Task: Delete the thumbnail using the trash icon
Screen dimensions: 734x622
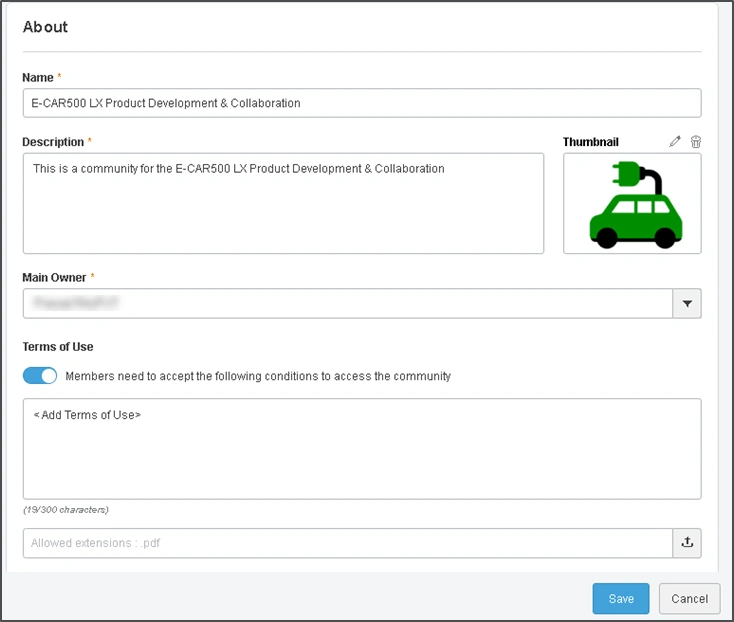Action: click(x=696, y=142)
